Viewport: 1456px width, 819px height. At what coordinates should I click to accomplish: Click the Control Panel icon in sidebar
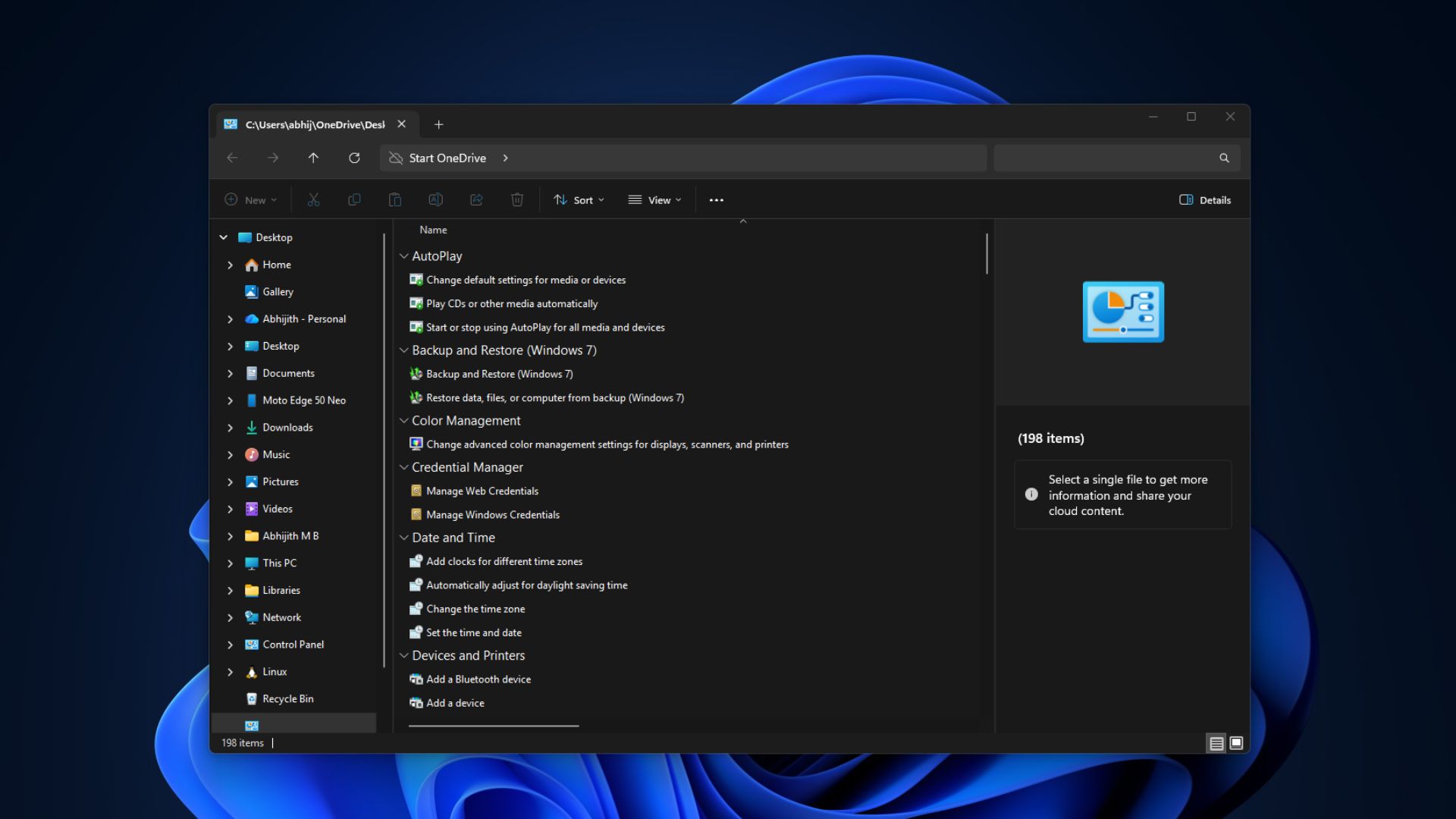tap(252, 645)
